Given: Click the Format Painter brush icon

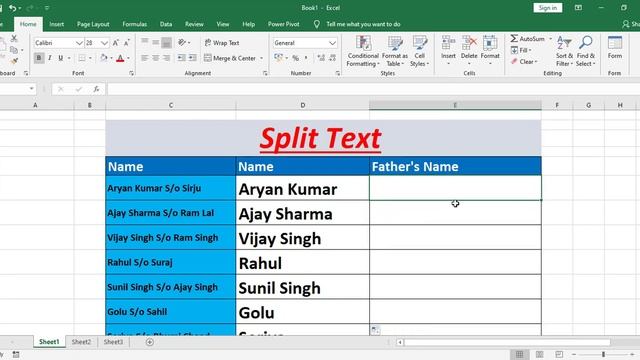Looking at the screenshot, I should (x=14, y=61).
